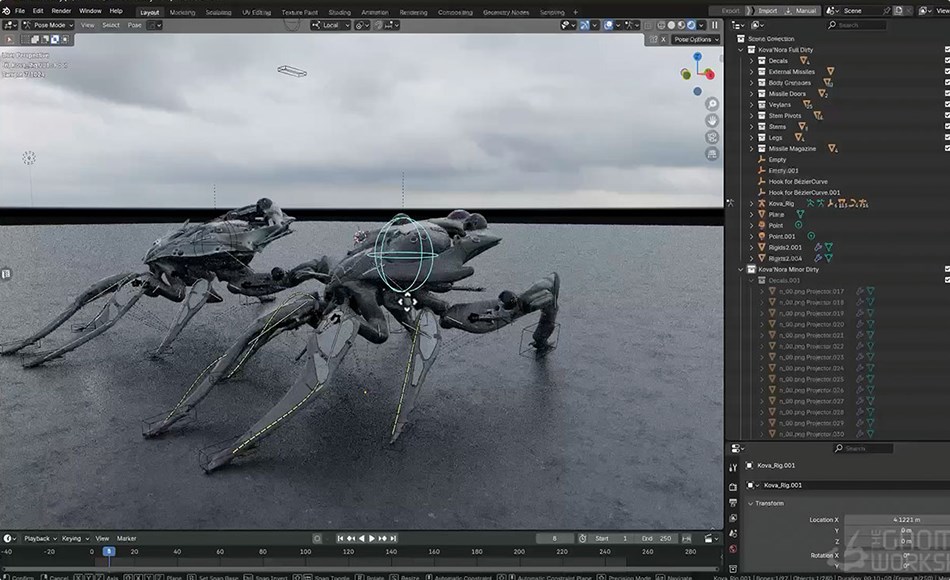Image resolution: width=950 pixels, height=580 pixels.
Task: Expand the Kova_Rig object in the outliner
Action: pos(750,204)
